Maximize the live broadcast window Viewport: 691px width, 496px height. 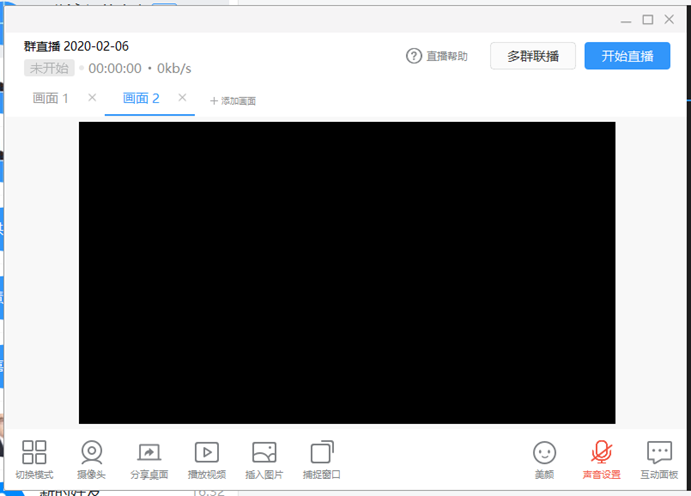[x=647, y=19]
